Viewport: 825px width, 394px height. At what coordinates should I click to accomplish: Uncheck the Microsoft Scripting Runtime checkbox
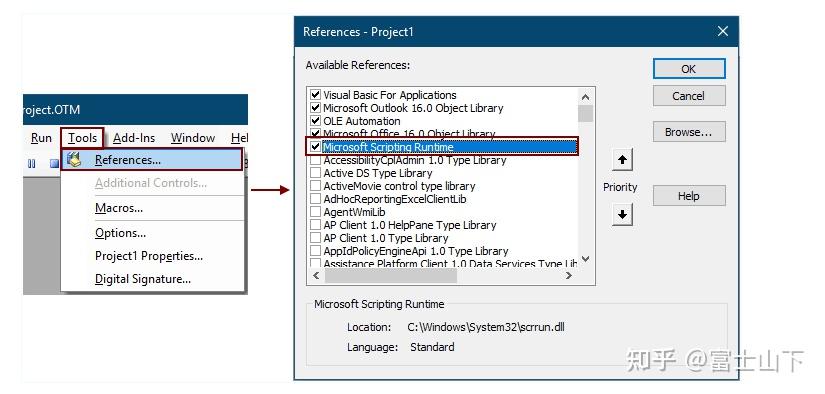point(315,147)
